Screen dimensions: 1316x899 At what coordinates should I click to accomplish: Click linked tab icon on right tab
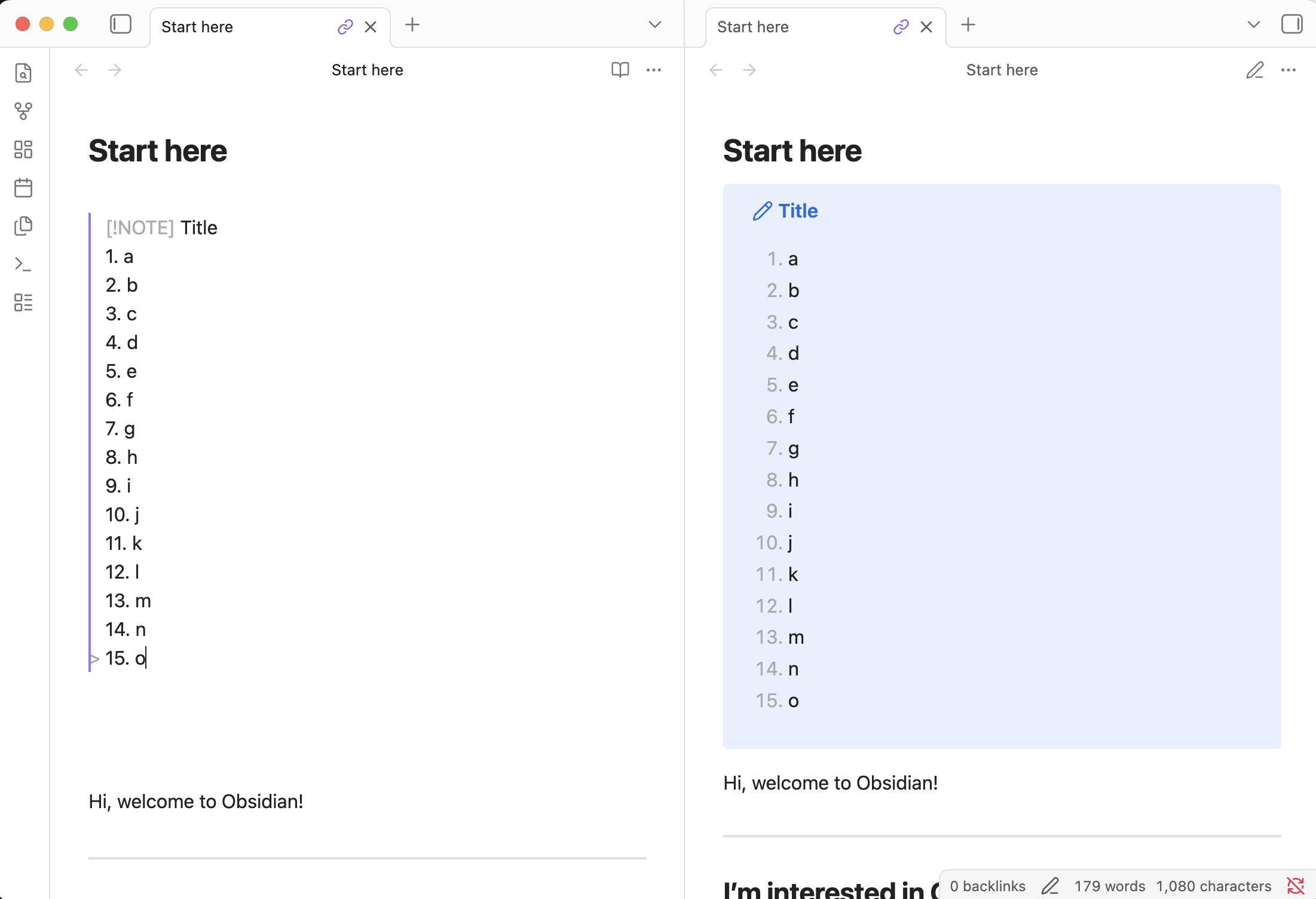901,27
